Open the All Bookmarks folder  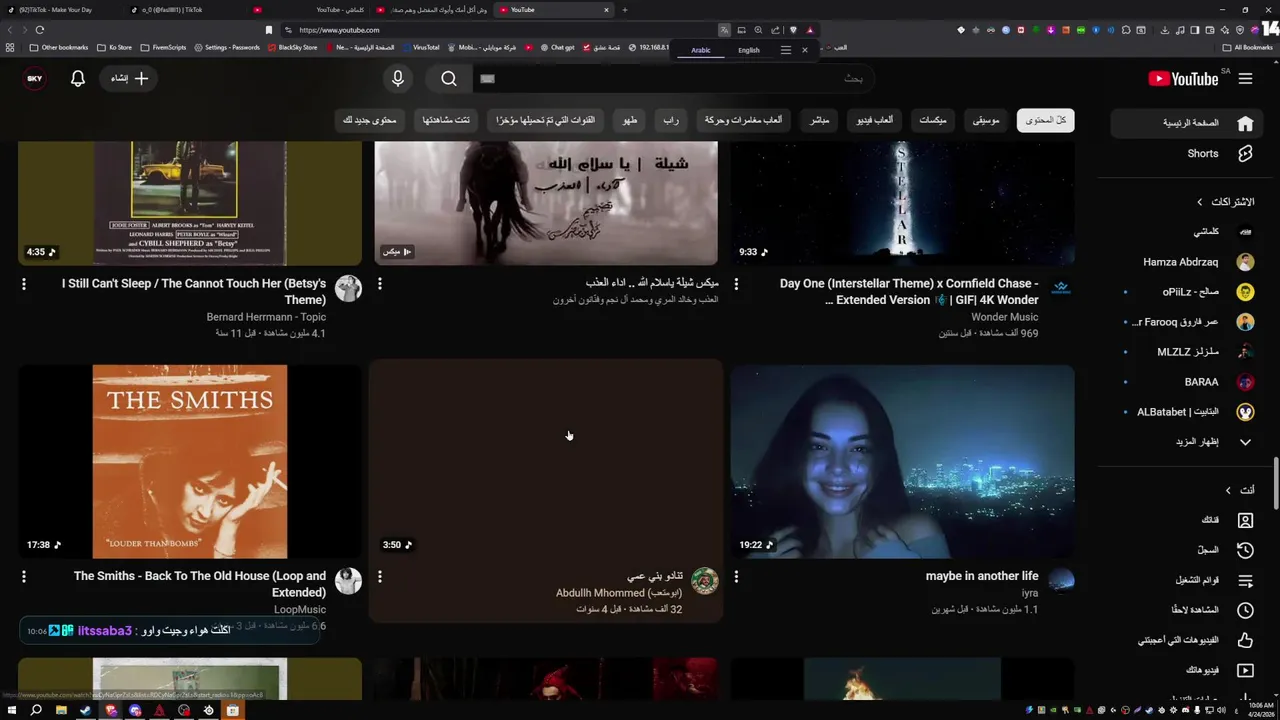[x=1248, y=47]
